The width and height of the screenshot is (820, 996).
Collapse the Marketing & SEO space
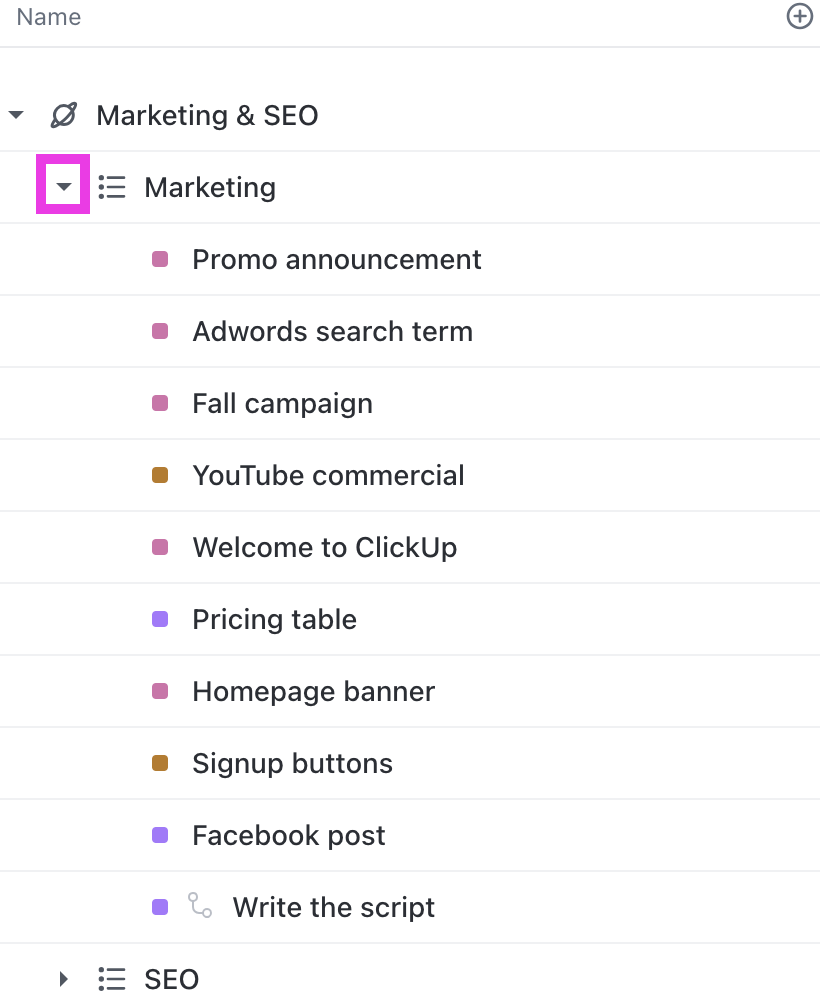point(16,115)
